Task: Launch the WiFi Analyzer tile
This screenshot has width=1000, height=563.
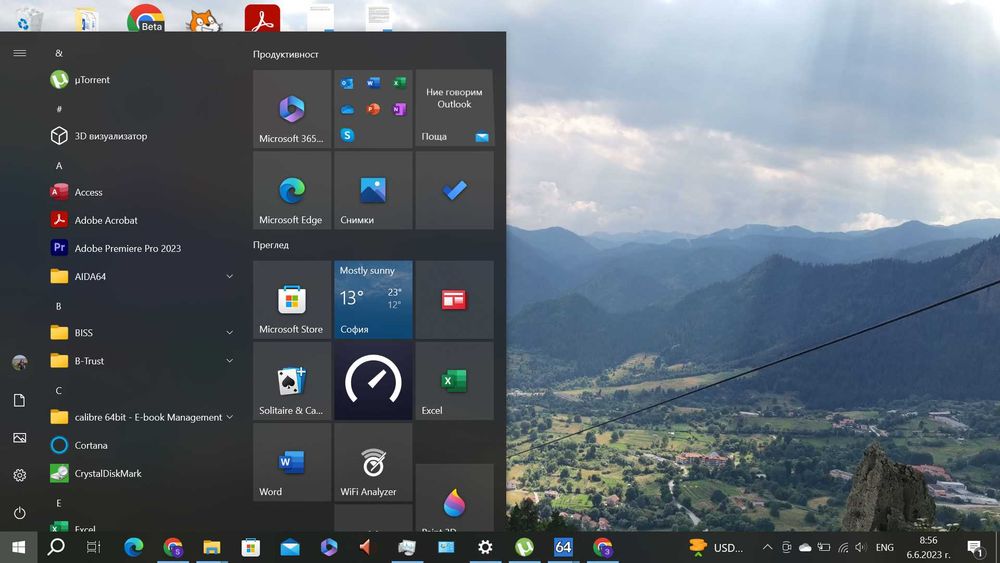Action: (x=373, y=462)
